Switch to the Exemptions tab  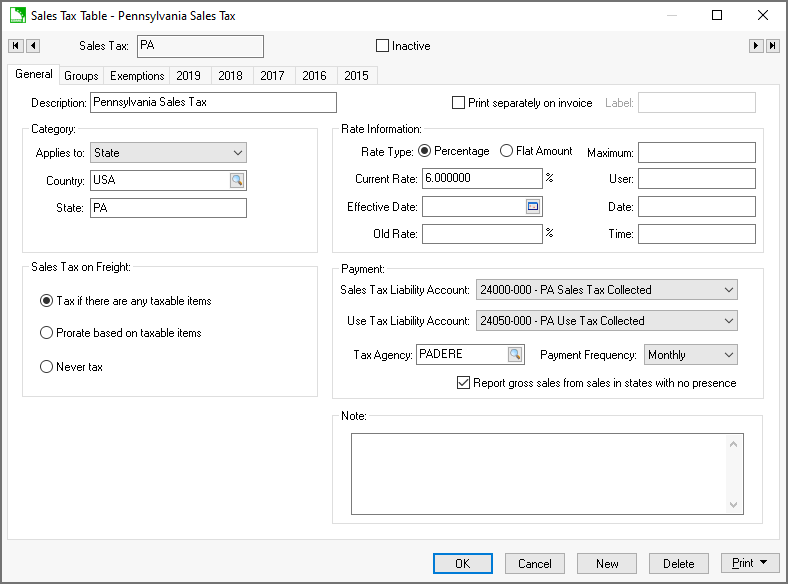pos(137,76)
